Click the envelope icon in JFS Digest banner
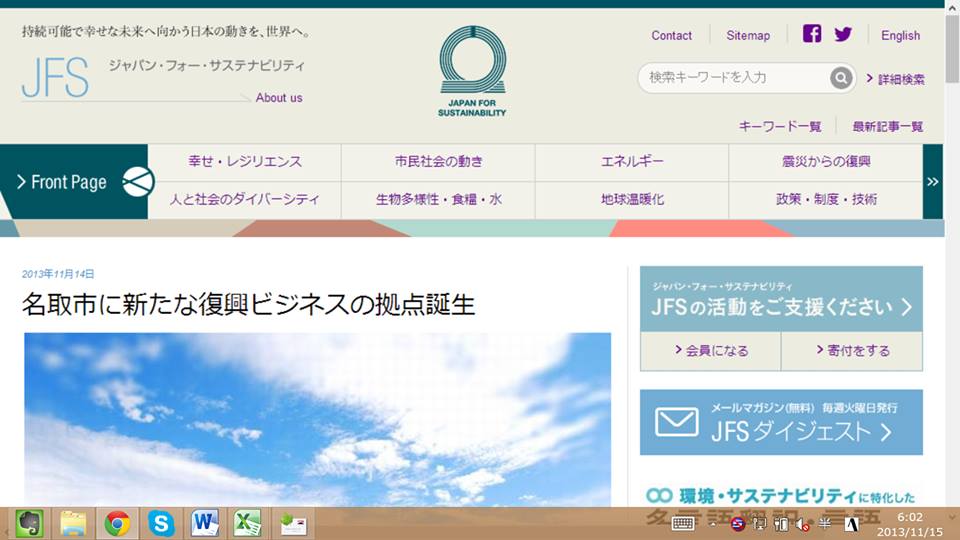The height and width of the screenshot is (540, 960). 676,422
